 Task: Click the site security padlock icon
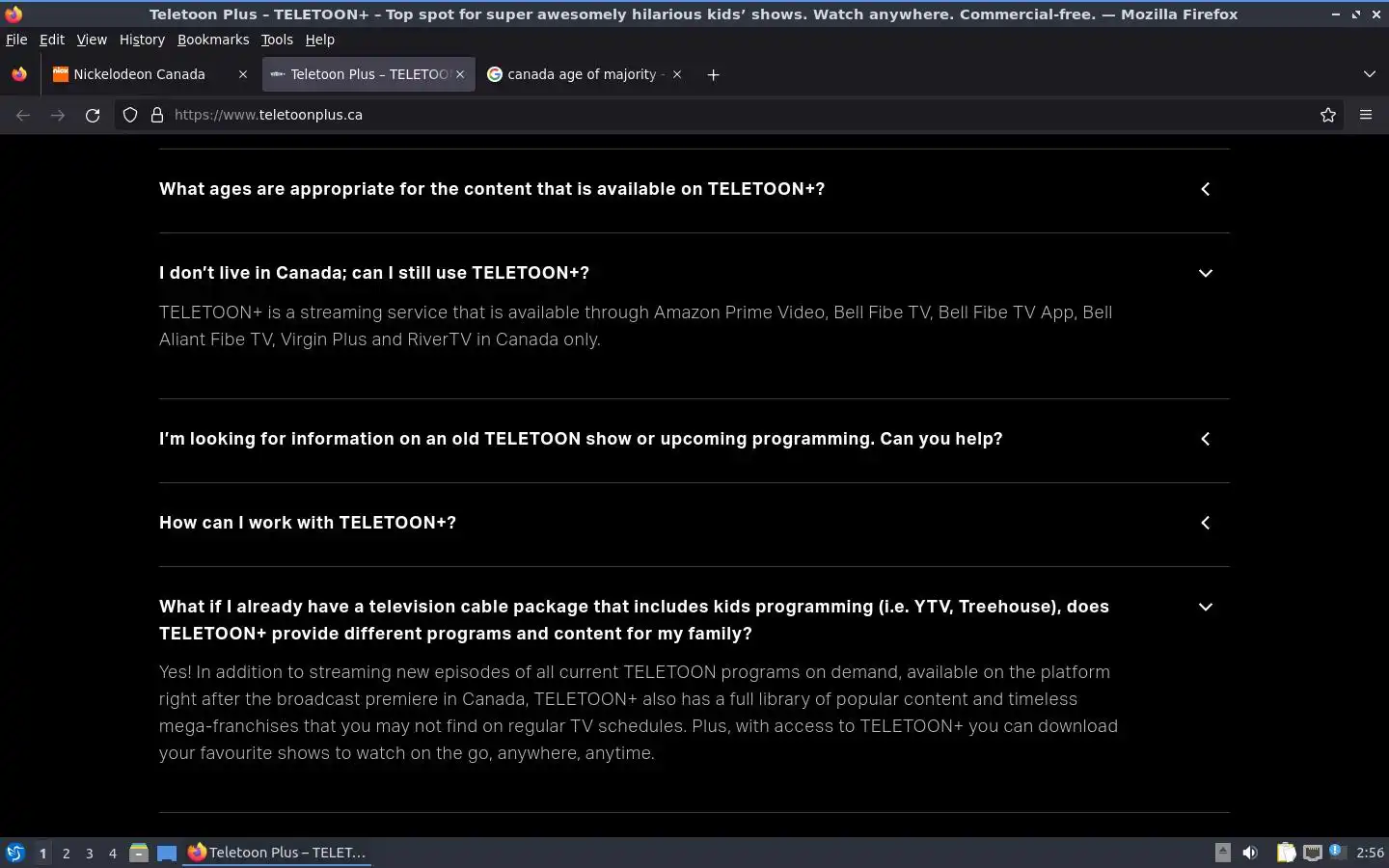(157, 115)
